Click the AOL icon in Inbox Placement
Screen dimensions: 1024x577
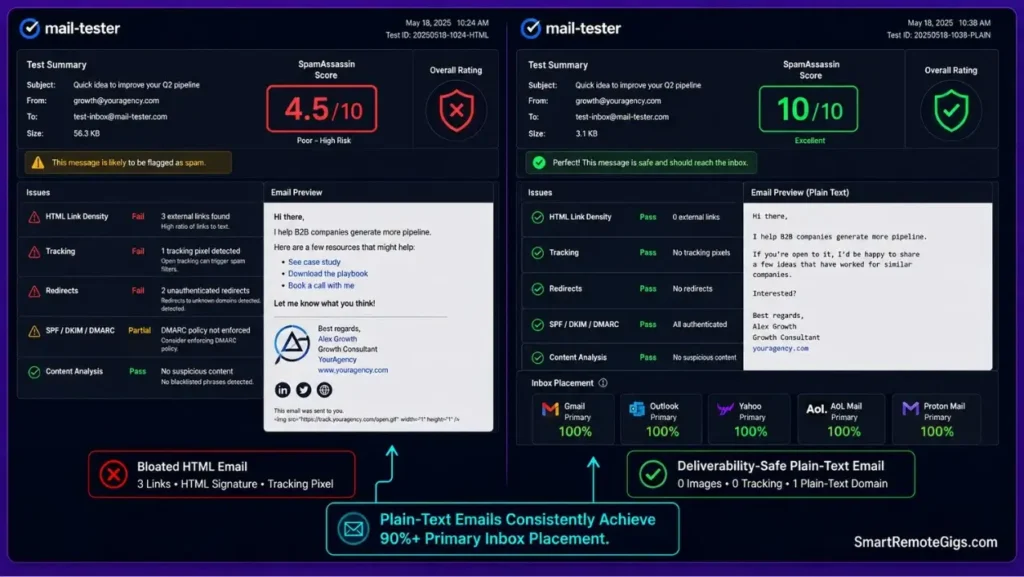(x=816, y=409)
